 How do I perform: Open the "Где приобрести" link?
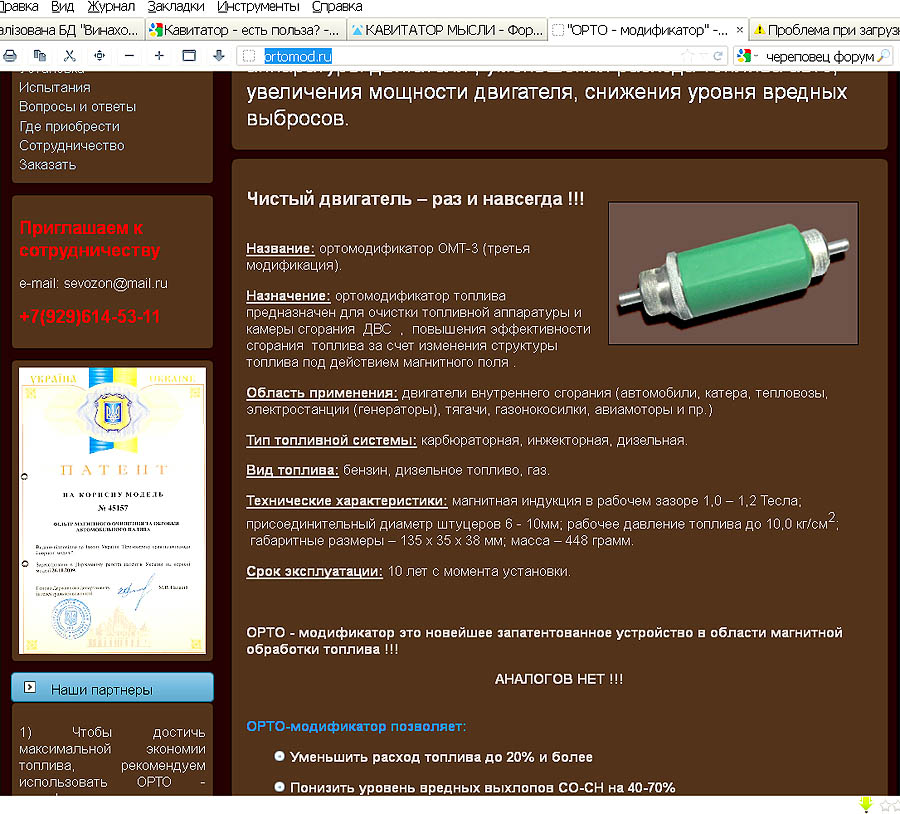69,126
